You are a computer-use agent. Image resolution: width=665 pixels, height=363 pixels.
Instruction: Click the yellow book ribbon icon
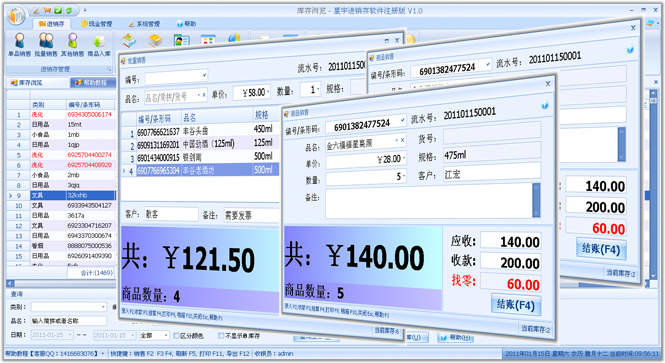coord(155,40)
